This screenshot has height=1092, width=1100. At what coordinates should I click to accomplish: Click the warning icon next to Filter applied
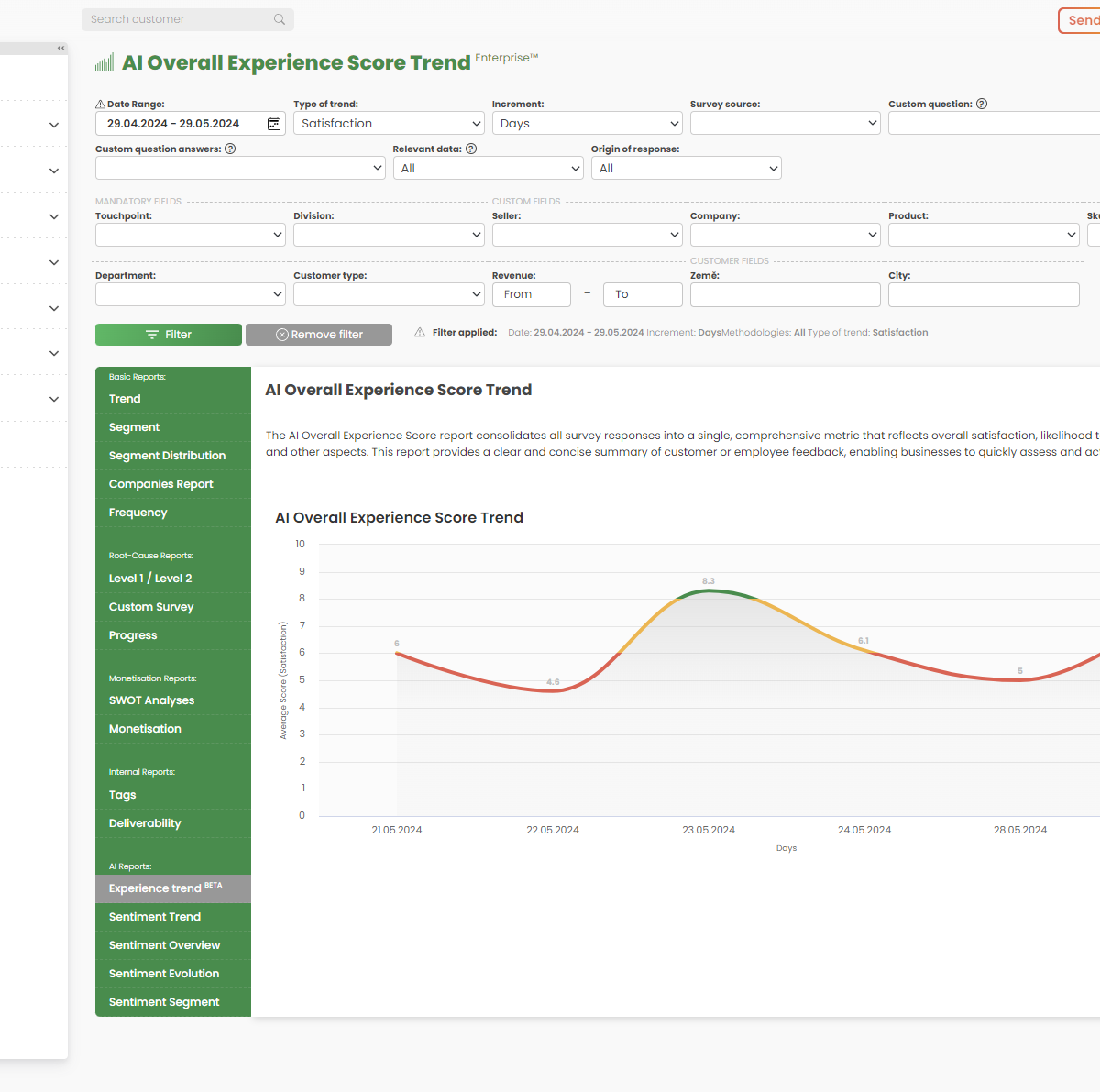(x=420, y=332)
